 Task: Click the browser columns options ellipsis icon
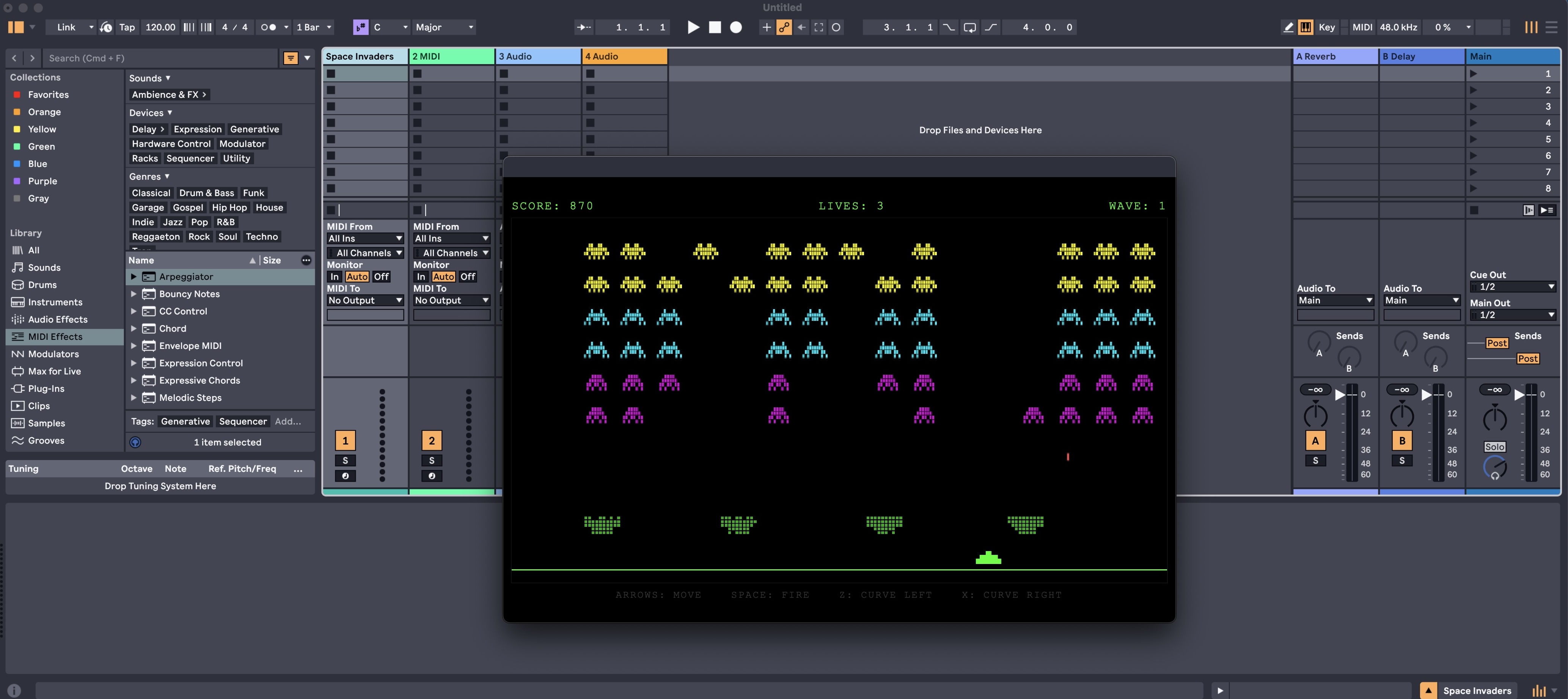(306, 261)
